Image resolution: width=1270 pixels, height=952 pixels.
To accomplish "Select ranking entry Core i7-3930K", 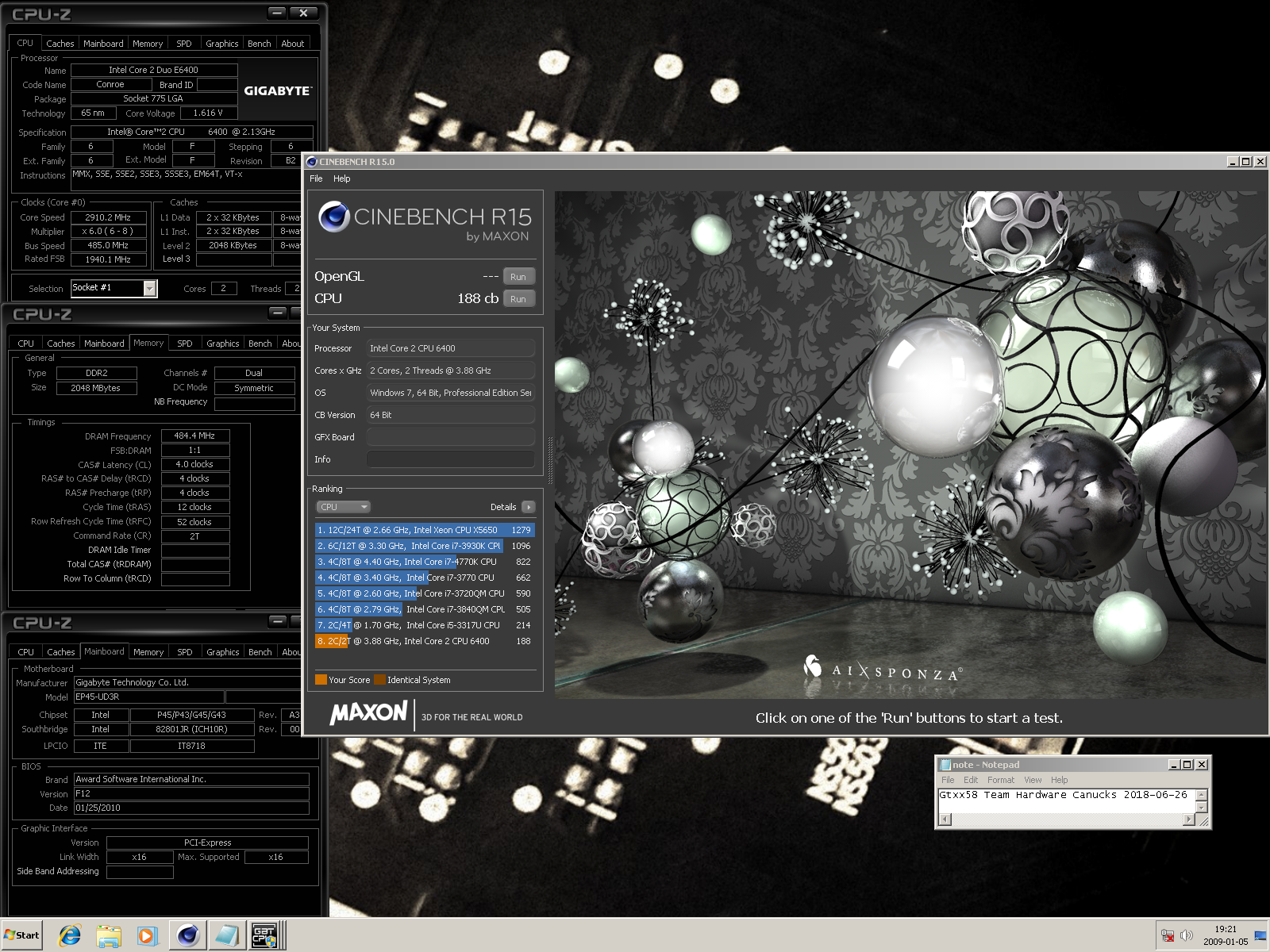I will (x=425, y=546).
